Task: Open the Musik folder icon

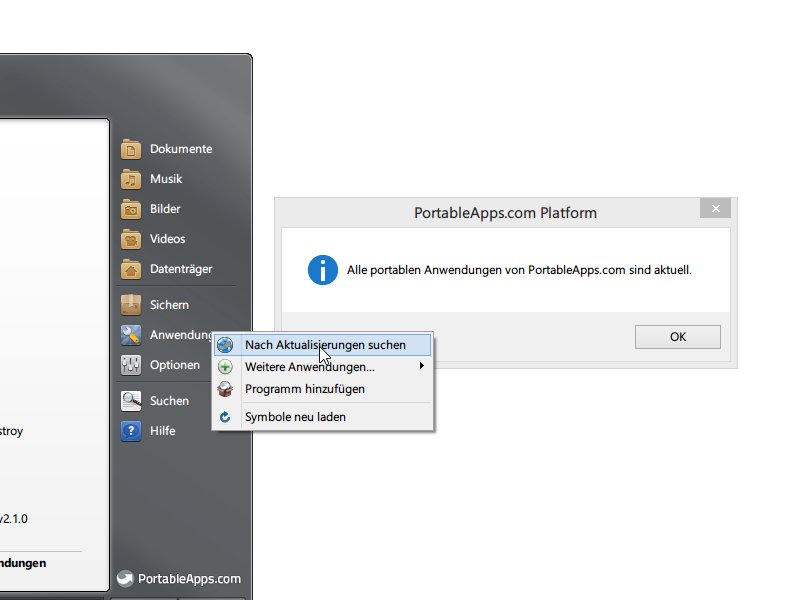Action: pyautogui.click(x=131, y=179)
